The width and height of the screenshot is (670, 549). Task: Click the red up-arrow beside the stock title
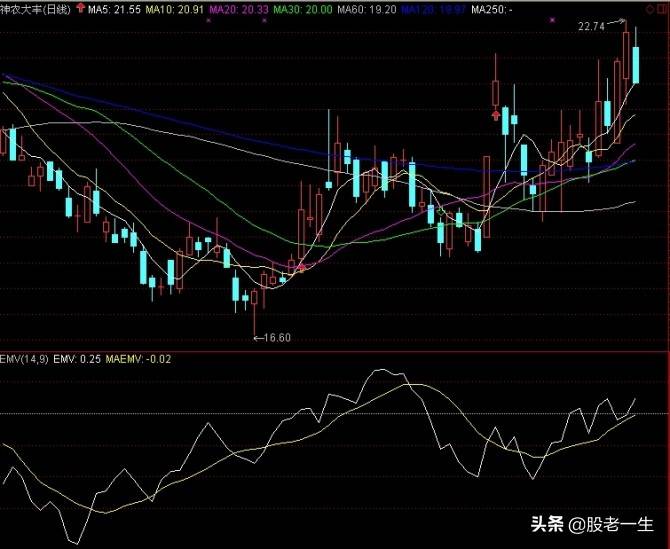(x=80, y=8)
